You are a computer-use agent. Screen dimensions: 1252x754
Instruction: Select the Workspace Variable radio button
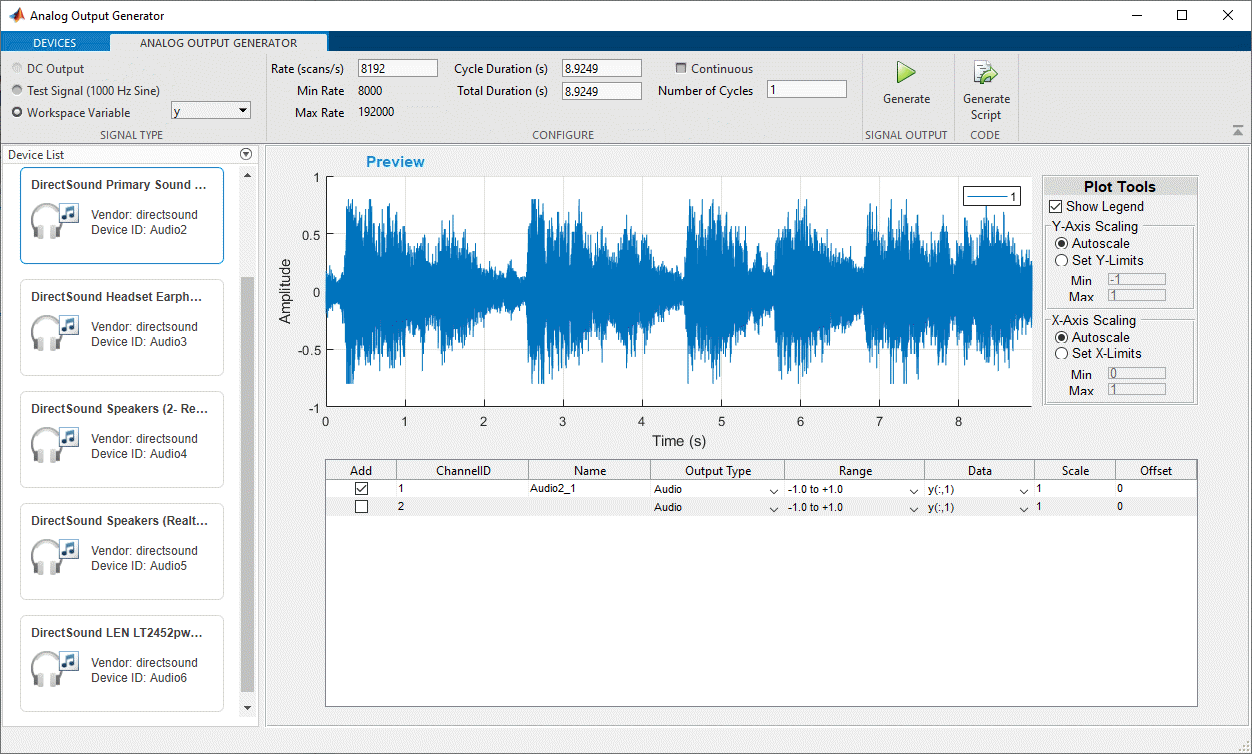[16, 112]
